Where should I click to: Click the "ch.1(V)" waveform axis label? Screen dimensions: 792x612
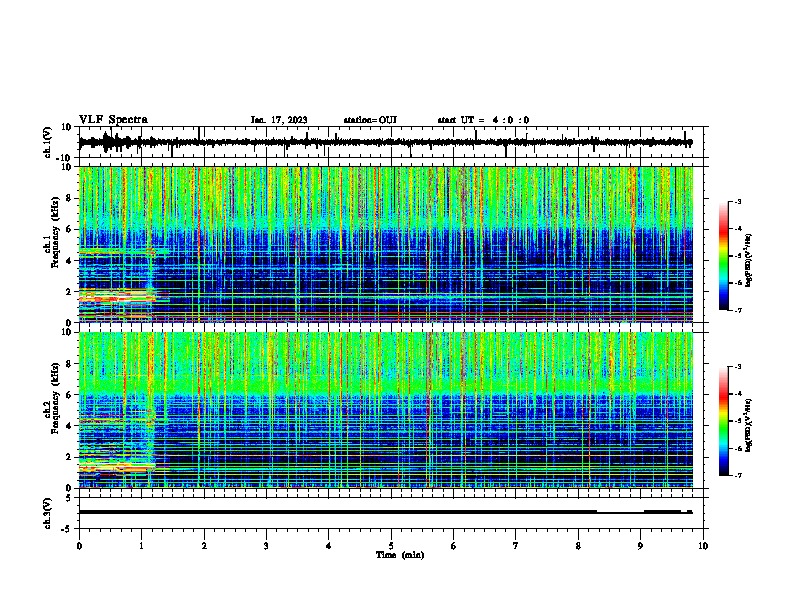(48, 142)
